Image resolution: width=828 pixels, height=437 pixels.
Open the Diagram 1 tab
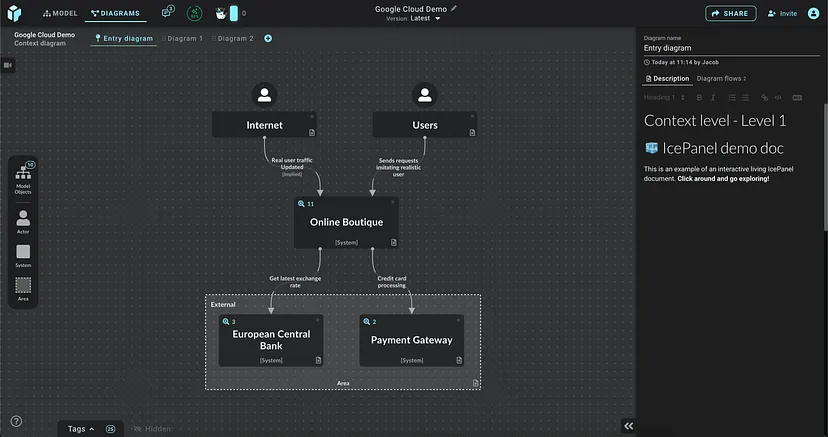(182, 39)
